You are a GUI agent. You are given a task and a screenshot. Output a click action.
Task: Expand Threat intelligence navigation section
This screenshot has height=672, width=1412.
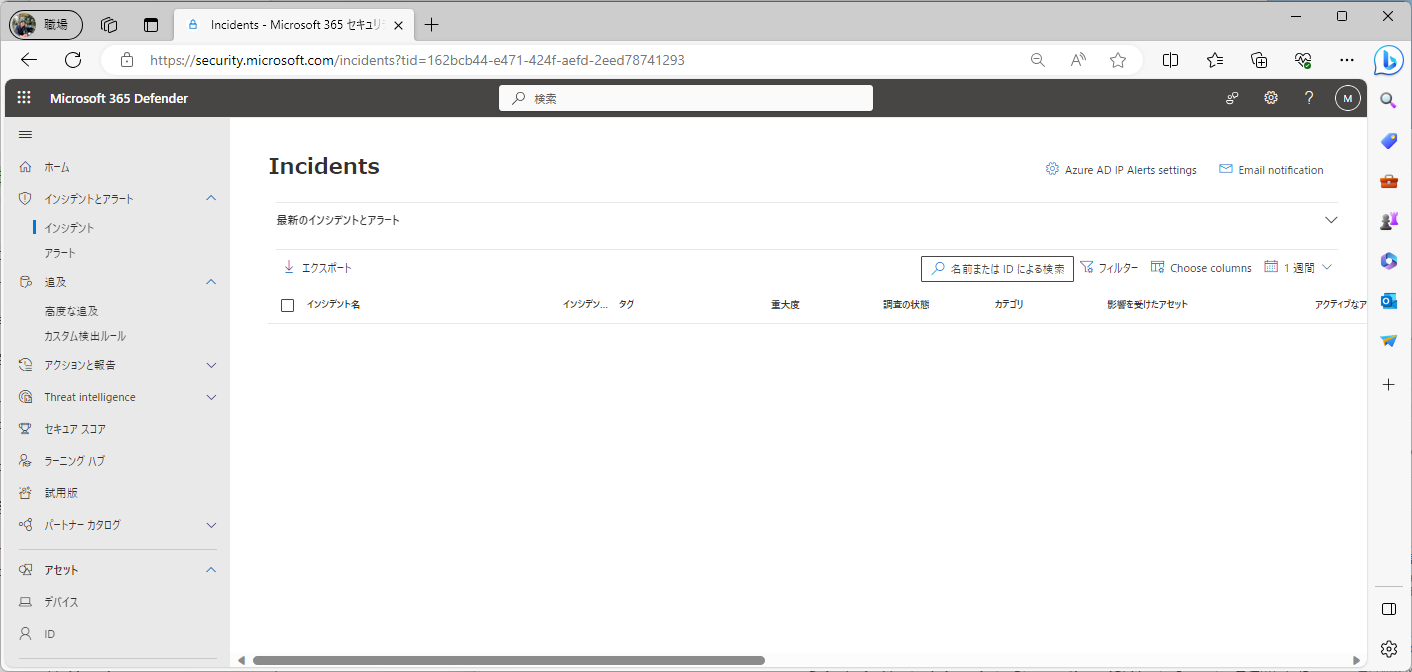pyautogui.click(x=211, y=397)
